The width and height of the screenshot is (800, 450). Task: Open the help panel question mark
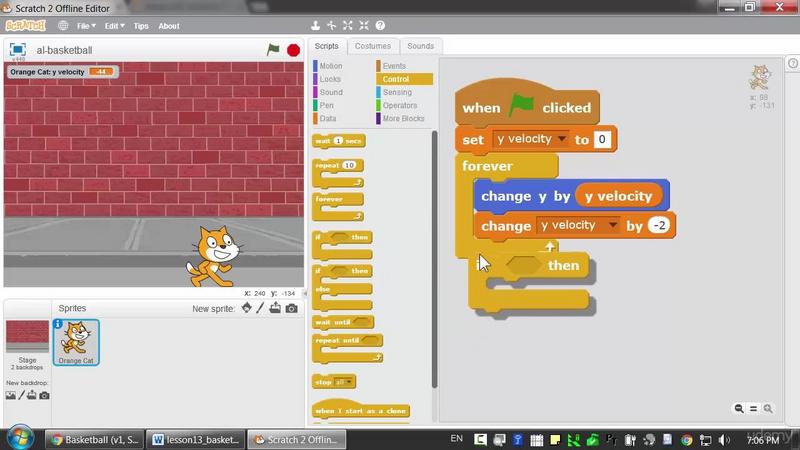(x=793, y=63)
